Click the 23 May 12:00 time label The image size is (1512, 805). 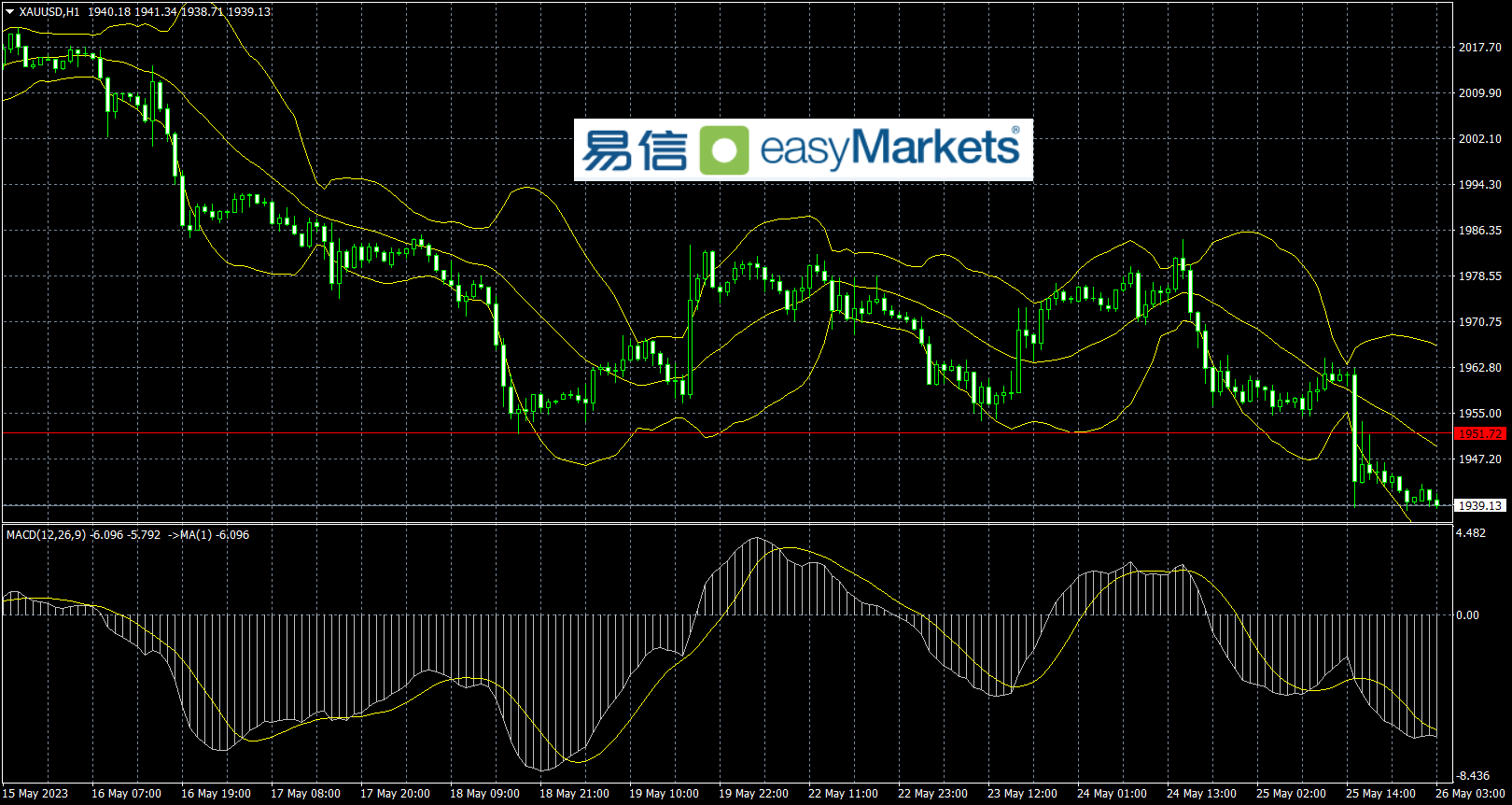pos(1022,794)
